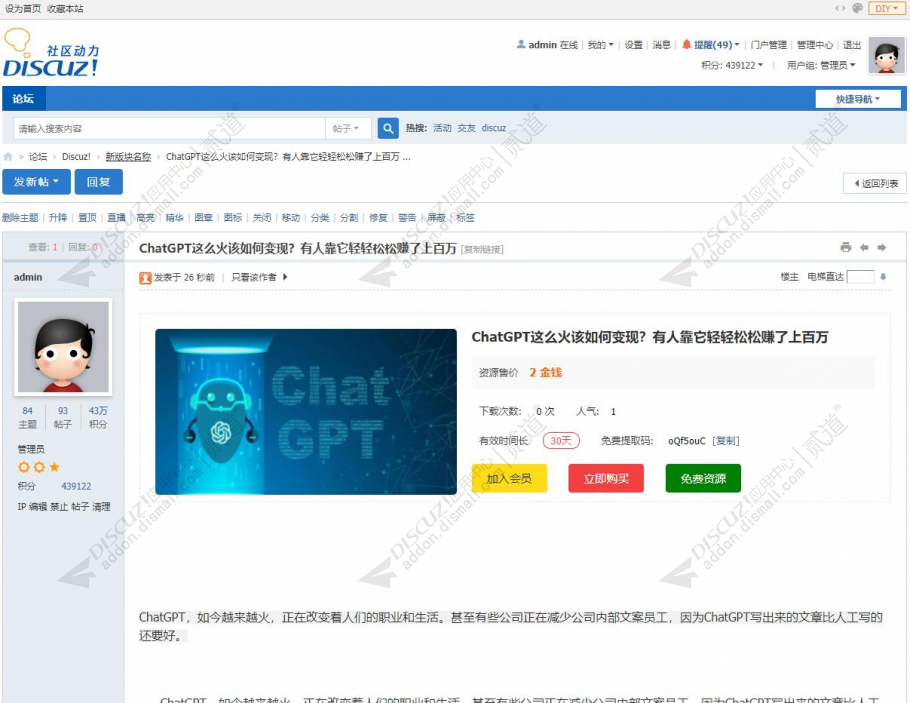Open the 帖子 search type dropdown
Viewport: 910px width, 703px height.
click(346, 128)
